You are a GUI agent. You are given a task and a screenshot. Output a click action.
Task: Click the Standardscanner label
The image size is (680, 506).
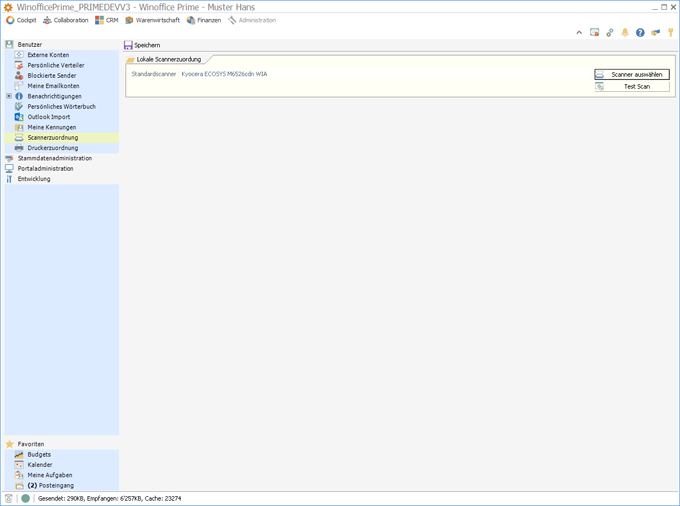click(154, 74)
